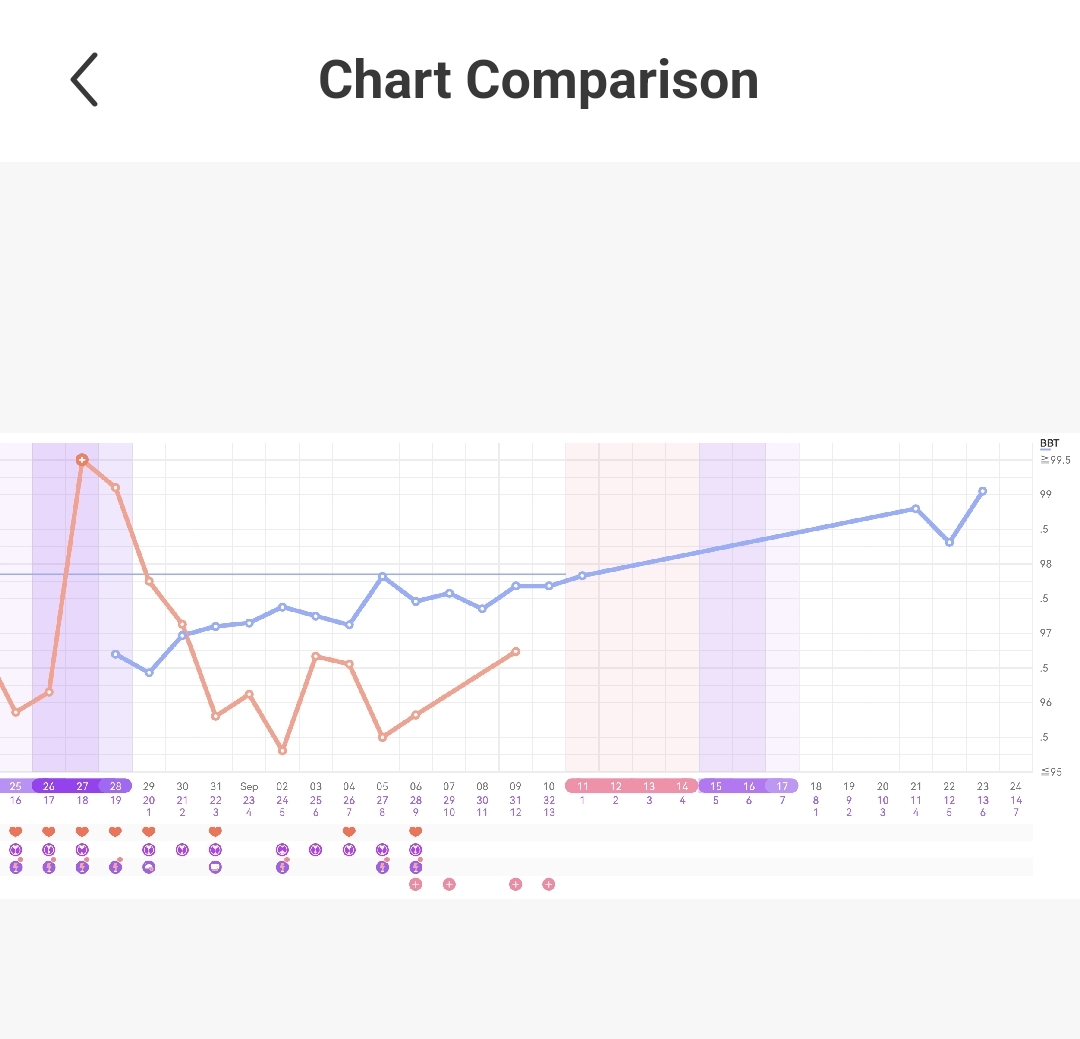1080x1039 pixels.
Task: Tap the purple square icon under date 31
Action: coord(215,867)
